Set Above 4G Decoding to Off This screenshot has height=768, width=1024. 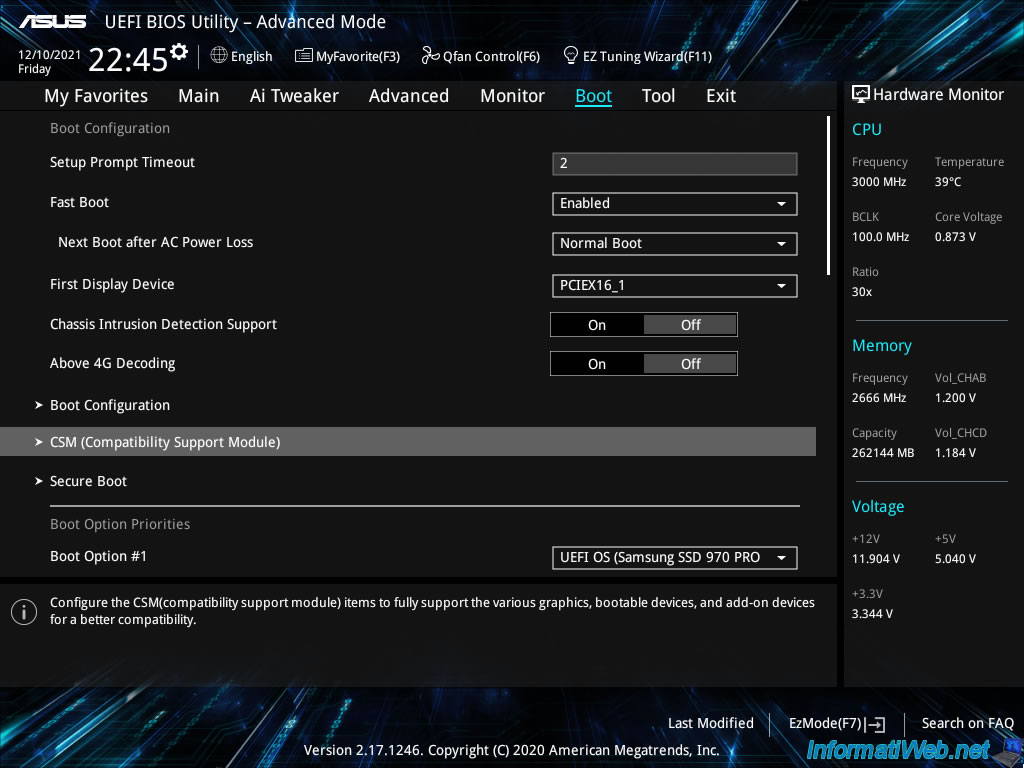(690, 364)
